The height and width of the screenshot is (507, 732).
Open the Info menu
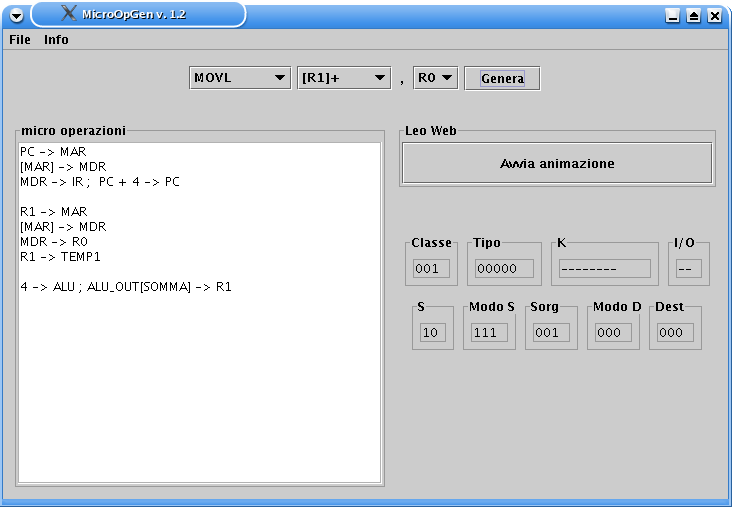click(x=56, y=40)
